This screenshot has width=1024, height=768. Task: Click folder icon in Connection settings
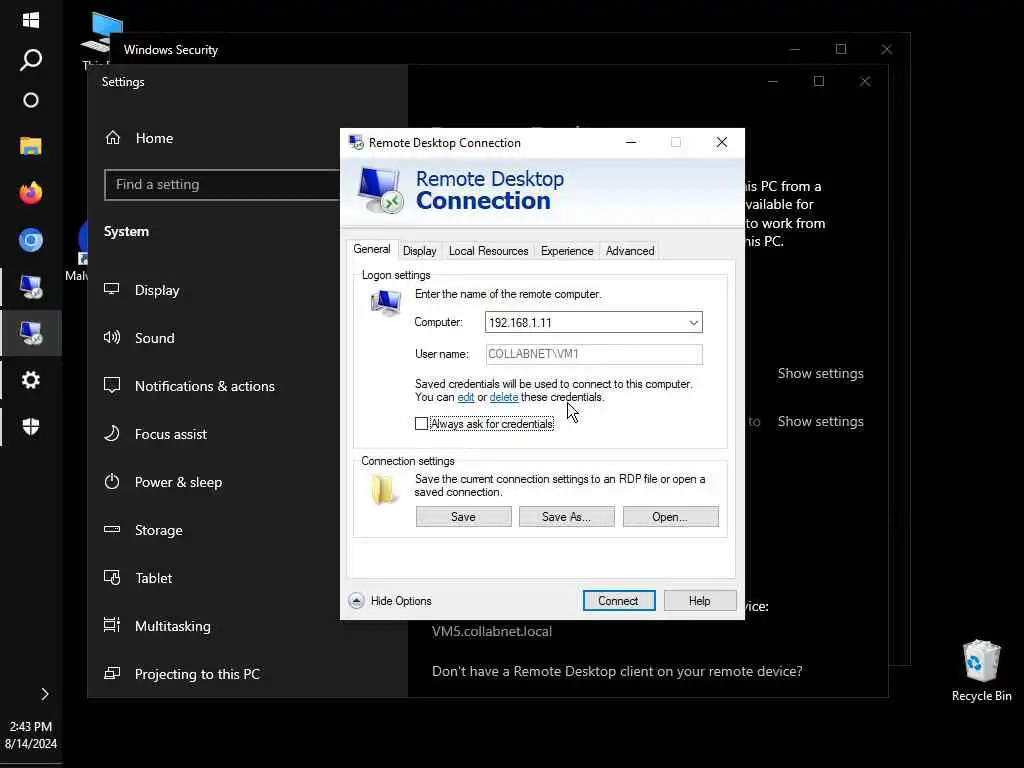(384, 489)
